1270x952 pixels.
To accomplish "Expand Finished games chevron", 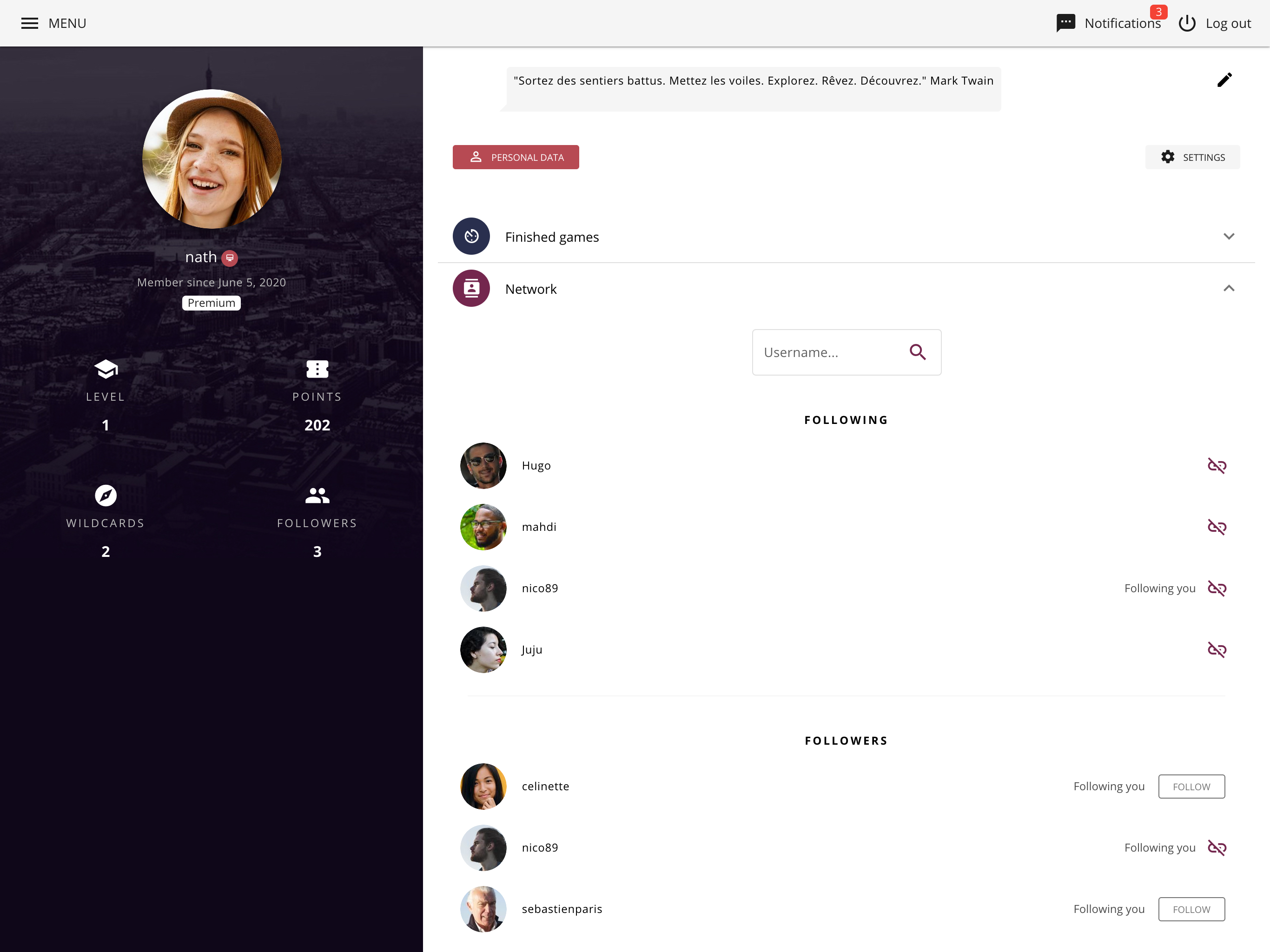I will click(x=1229, y=236).
